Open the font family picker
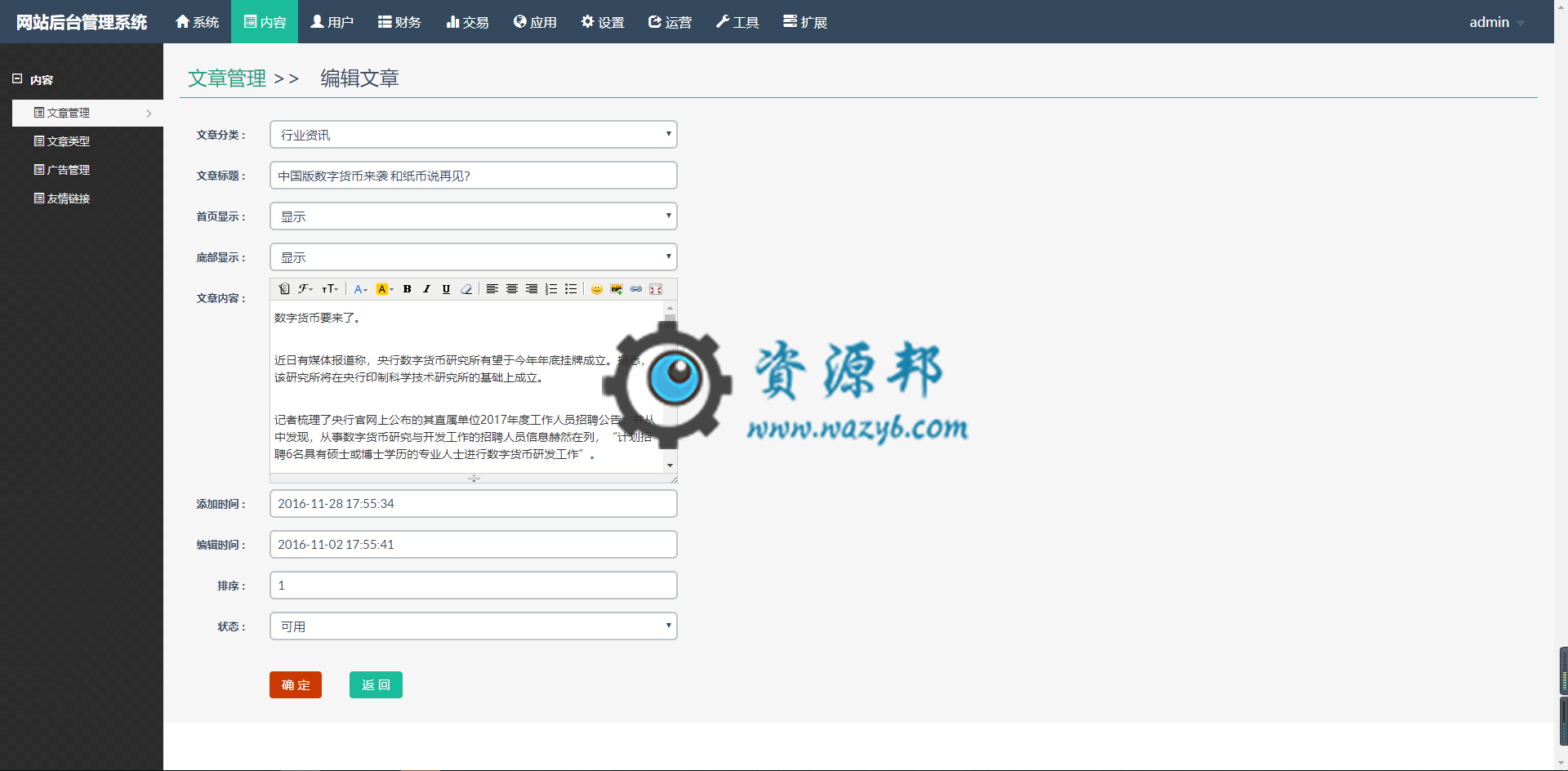 (x=305, y=289)
